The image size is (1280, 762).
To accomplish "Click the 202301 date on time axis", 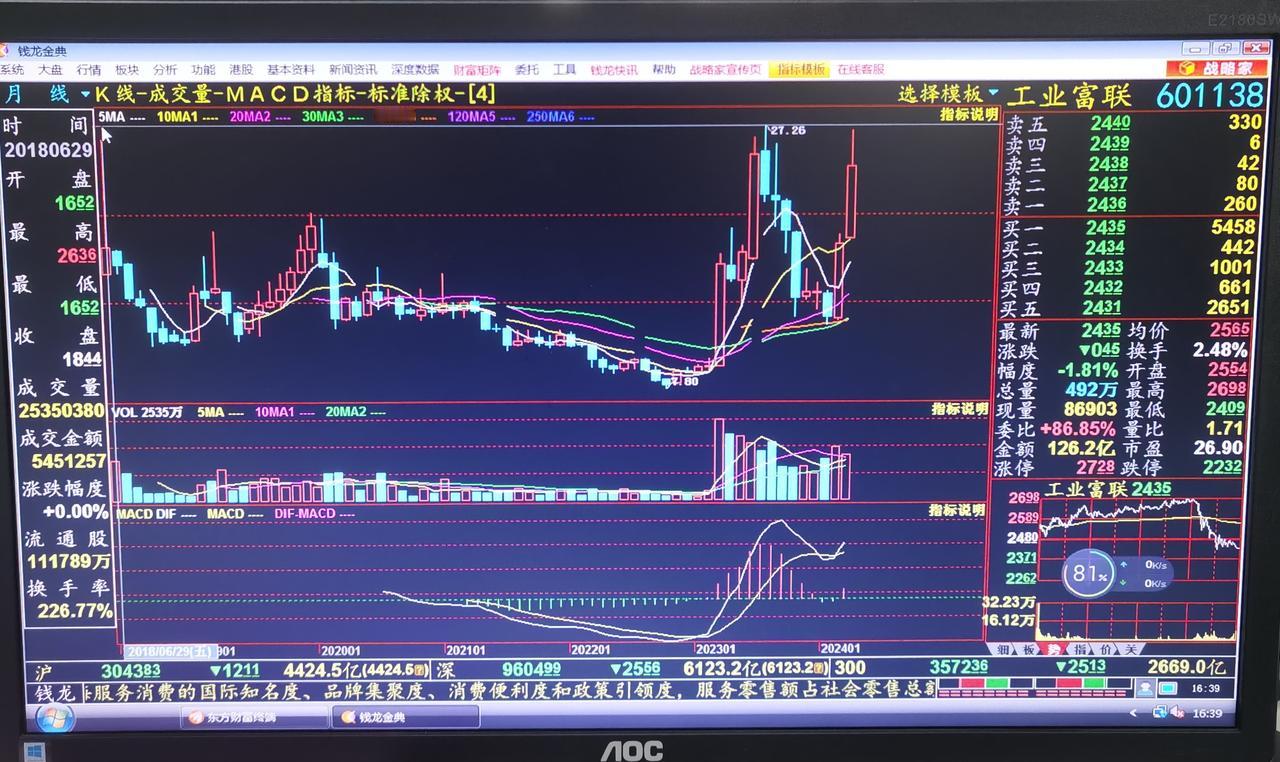I will [716, 649].
